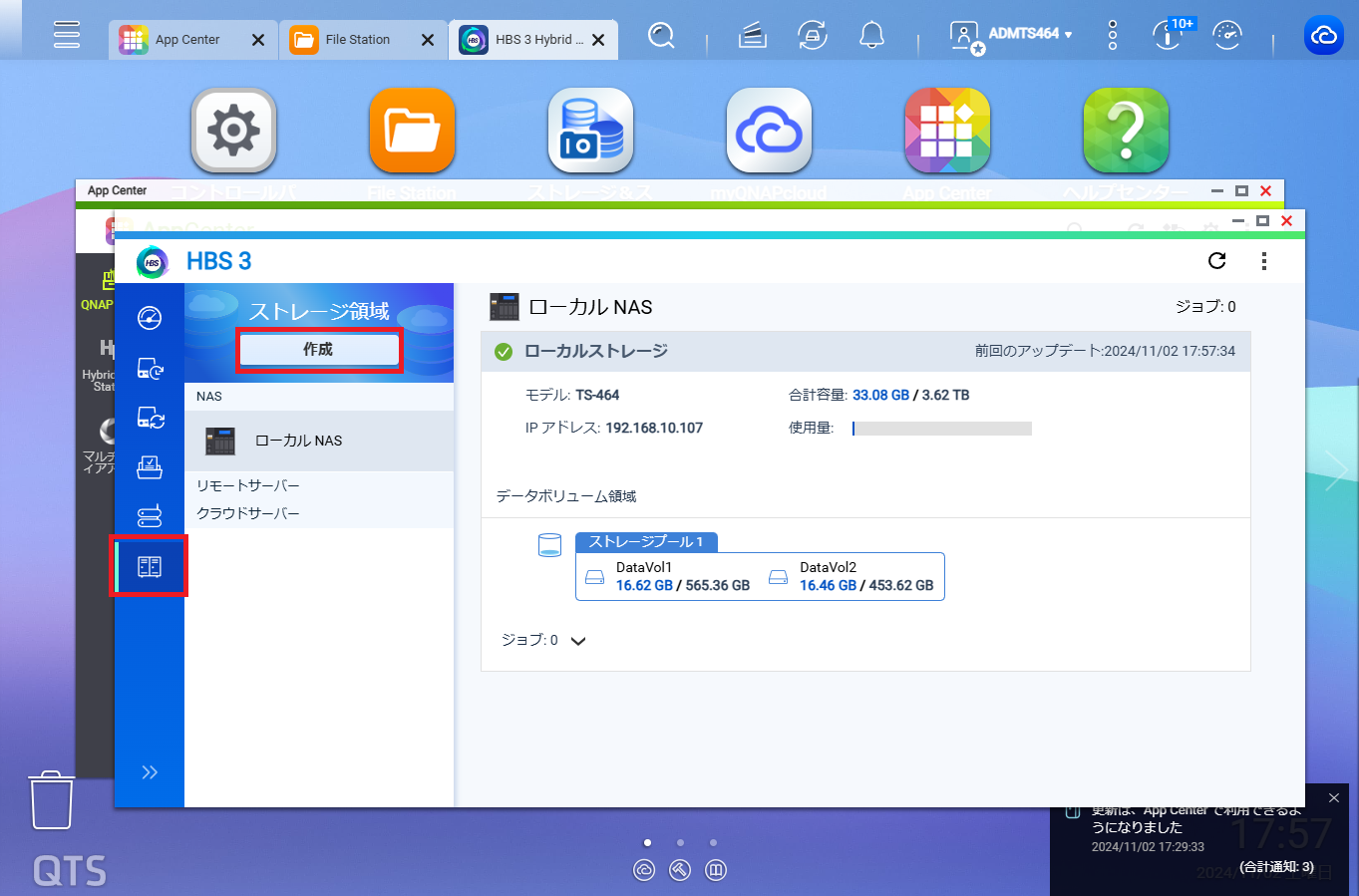Open external devices icon in top bar

[x=813, y=36]
